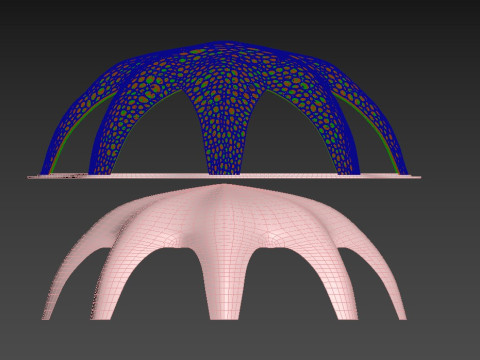The width and height of the screenshot is (480, 360).
Task: Pick the thin pink base plate
Action: [x=224, y=176]
